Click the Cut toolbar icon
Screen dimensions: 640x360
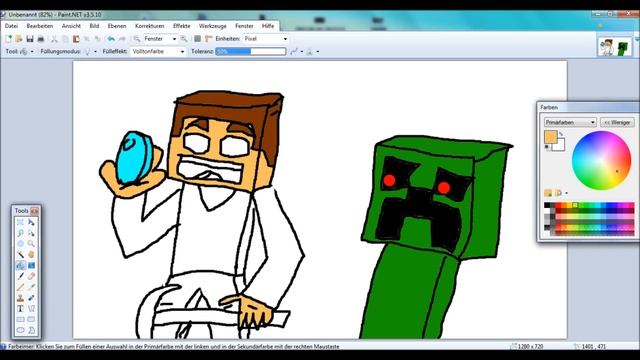tap(54, 39)
